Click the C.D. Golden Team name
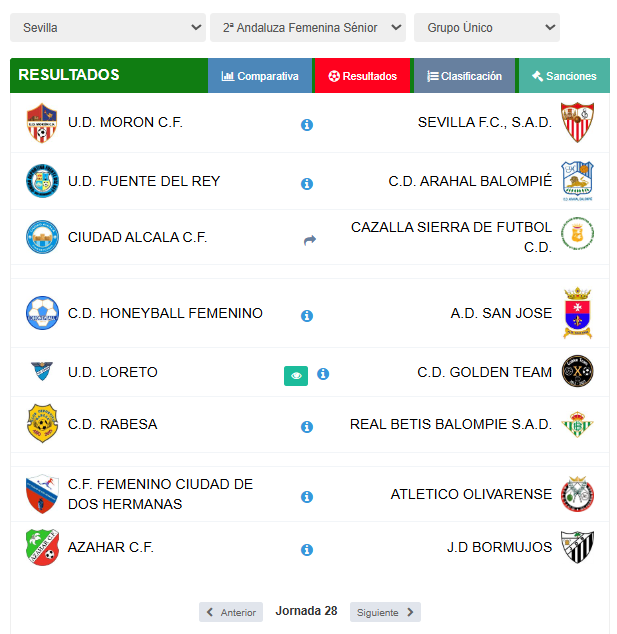 tap(484, 372)
